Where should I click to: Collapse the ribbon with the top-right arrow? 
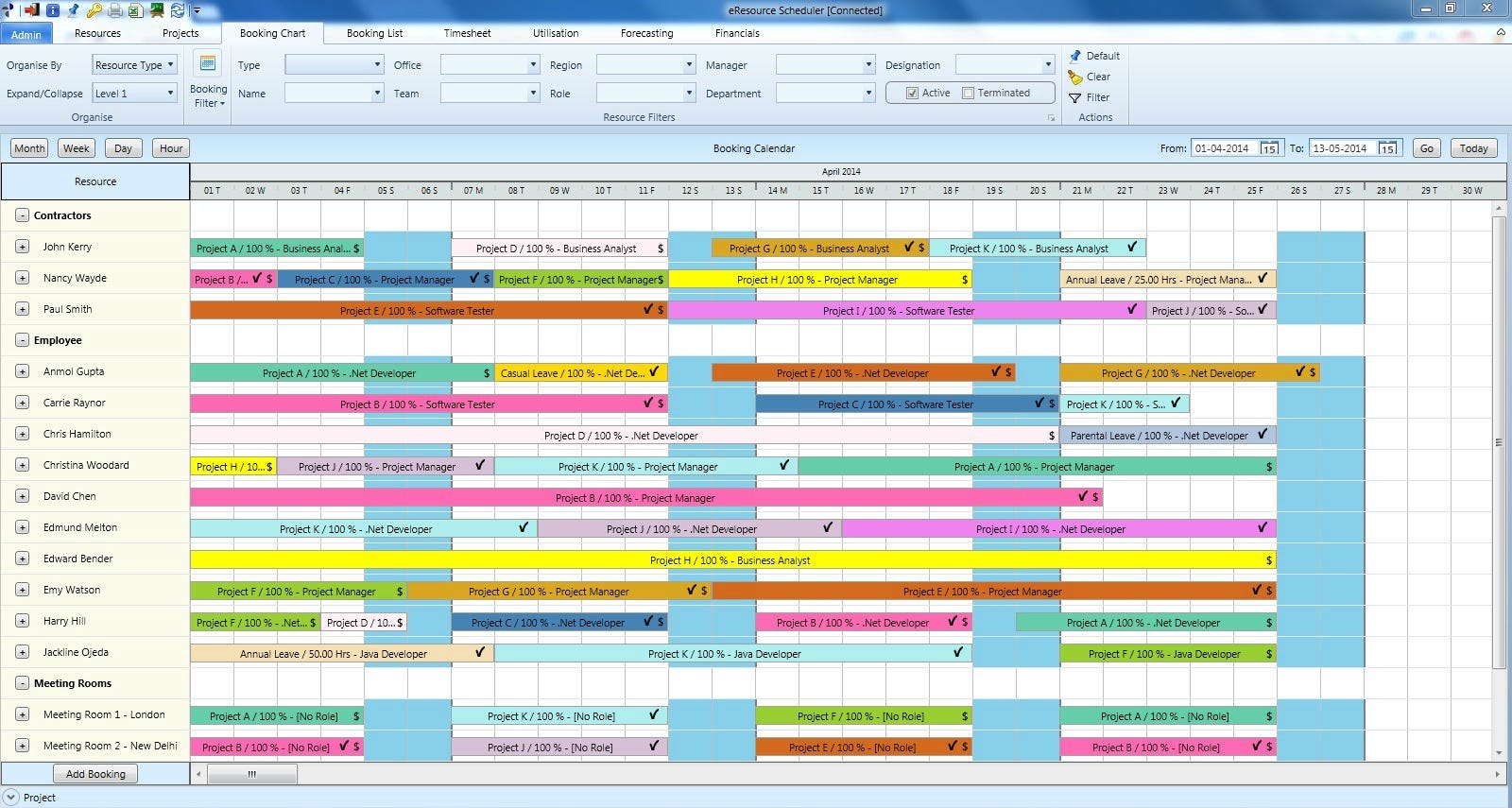(1500, 33)
